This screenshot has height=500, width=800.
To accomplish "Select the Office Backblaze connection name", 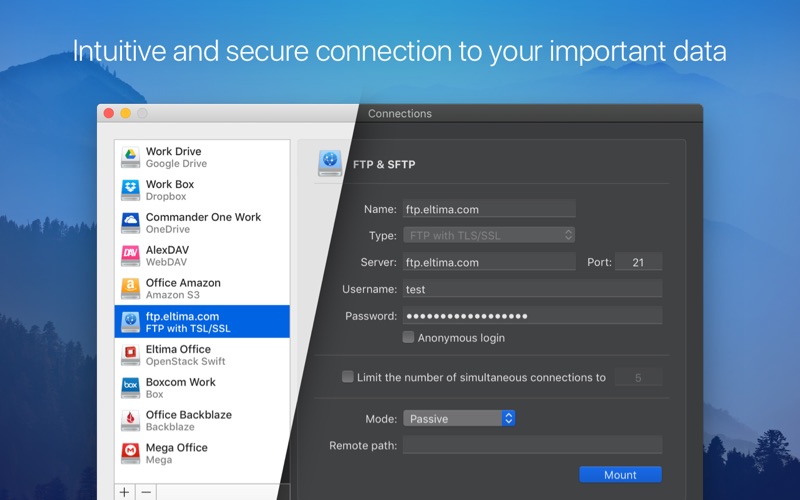I will click(189, 414).
